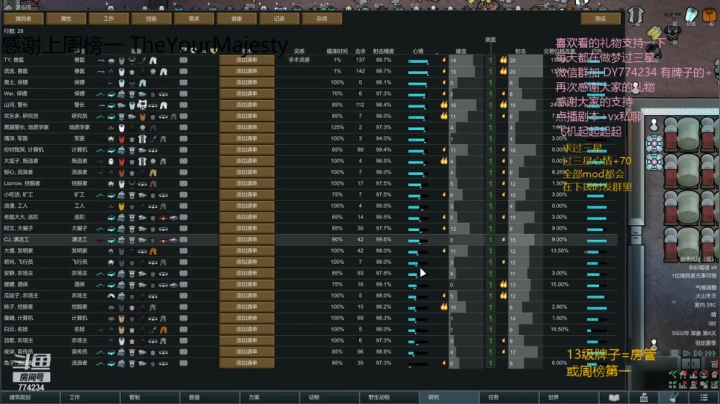Select the 大傻, 发明家 colonist name
Screen dimensions: 720x404
[x=18, y=251]
